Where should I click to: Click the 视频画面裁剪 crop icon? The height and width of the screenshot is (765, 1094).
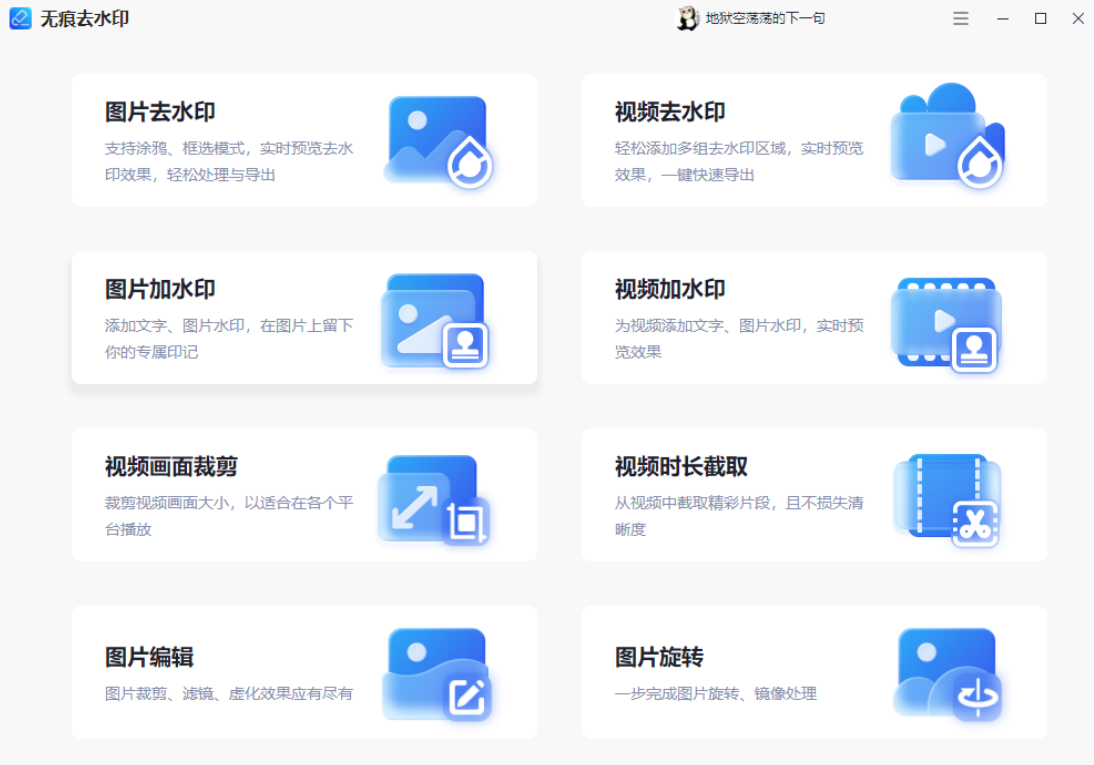434,499
